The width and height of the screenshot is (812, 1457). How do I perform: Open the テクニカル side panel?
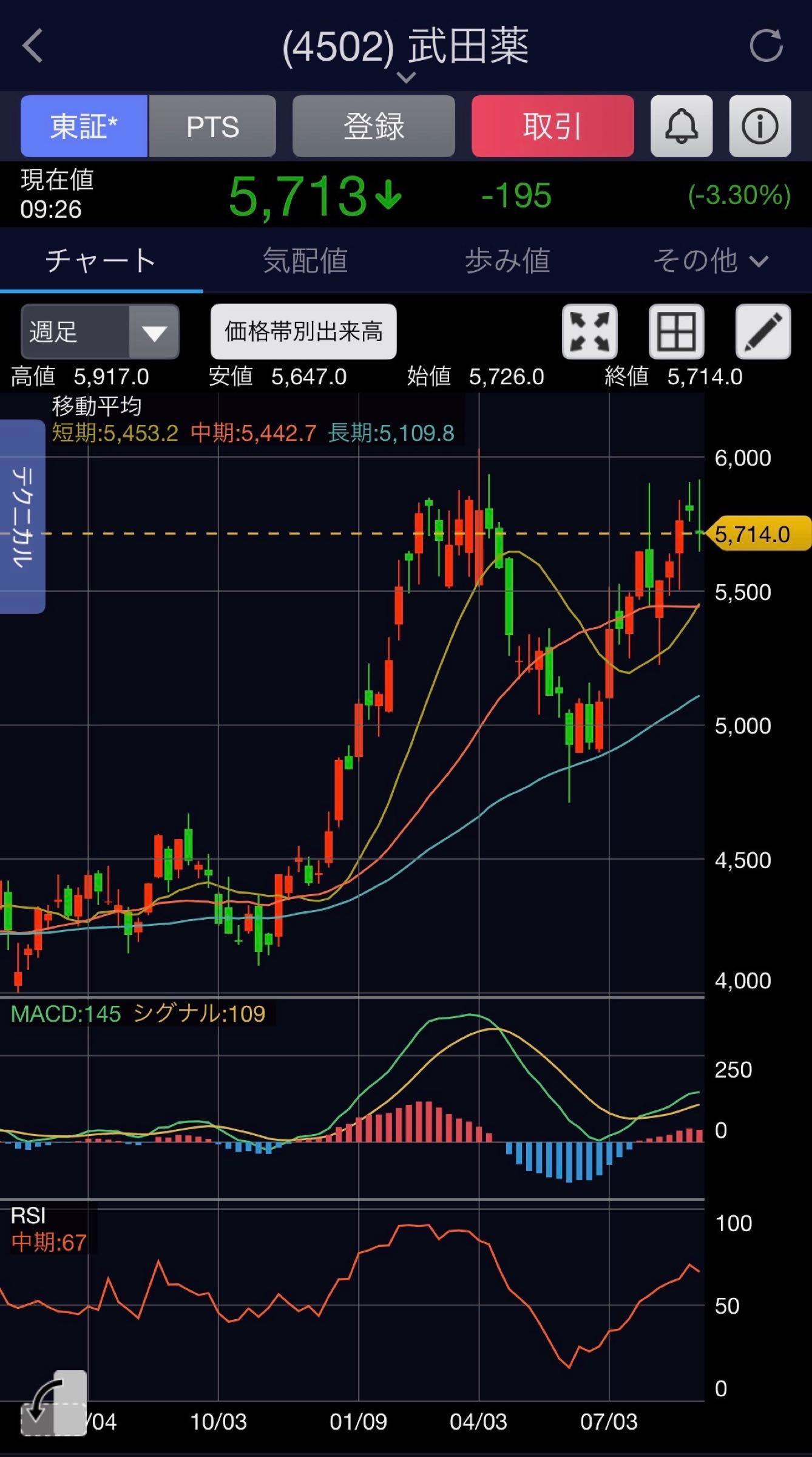click(x=22, y=516)
